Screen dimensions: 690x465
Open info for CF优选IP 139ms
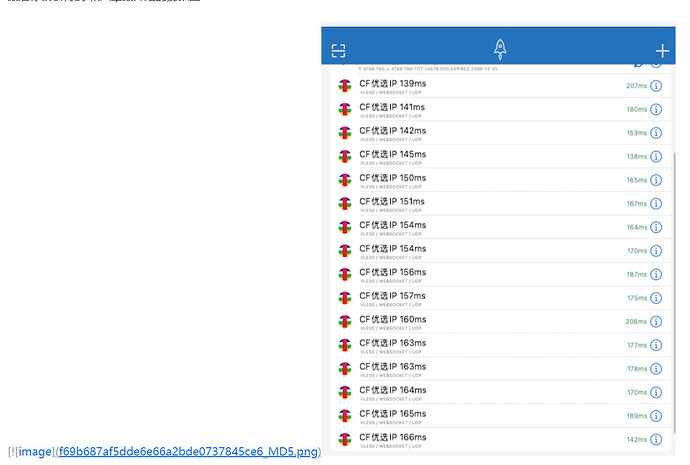tap(656, 86)
